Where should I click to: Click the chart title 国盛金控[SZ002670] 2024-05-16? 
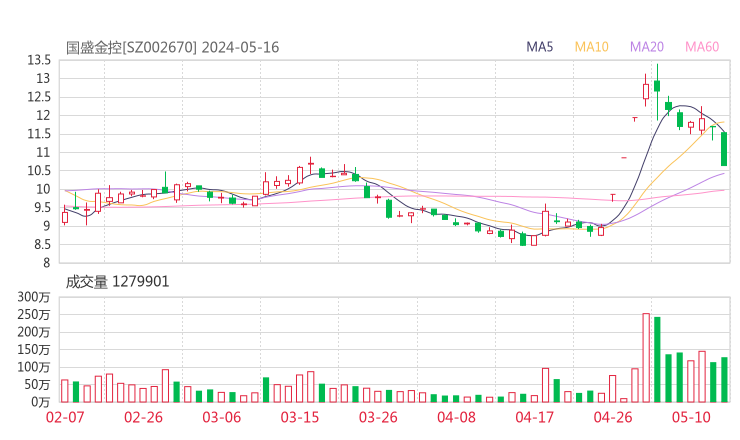172,48
